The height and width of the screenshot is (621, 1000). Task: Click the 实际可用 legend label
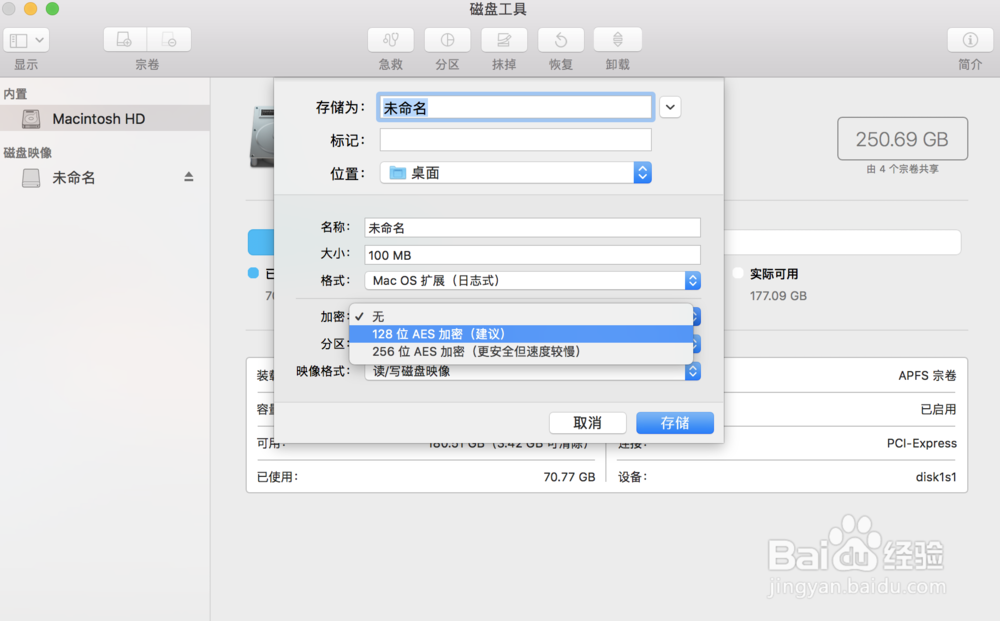[774, 274]
